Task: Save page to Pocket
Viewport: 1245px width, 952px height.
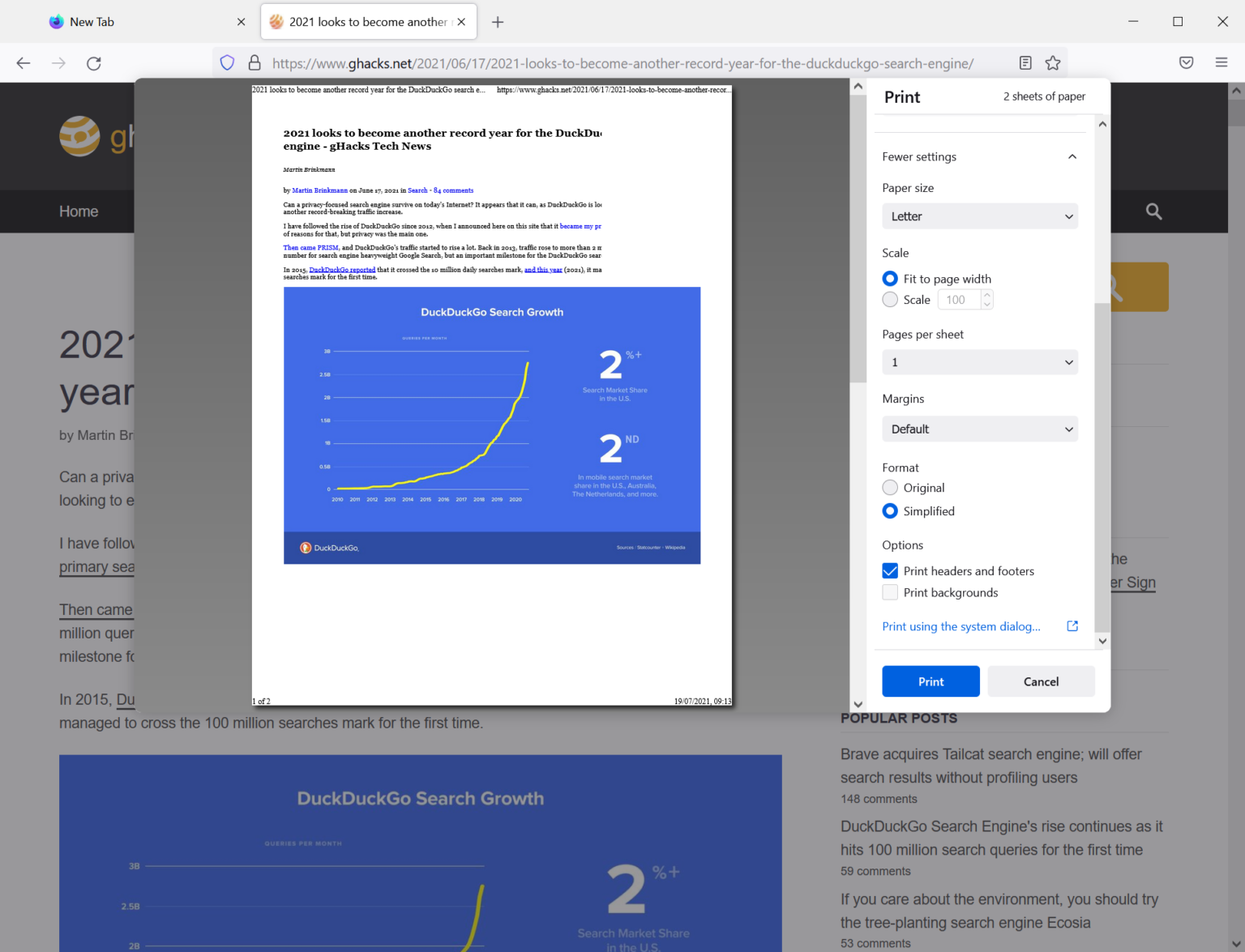Action: [1186, 62]
